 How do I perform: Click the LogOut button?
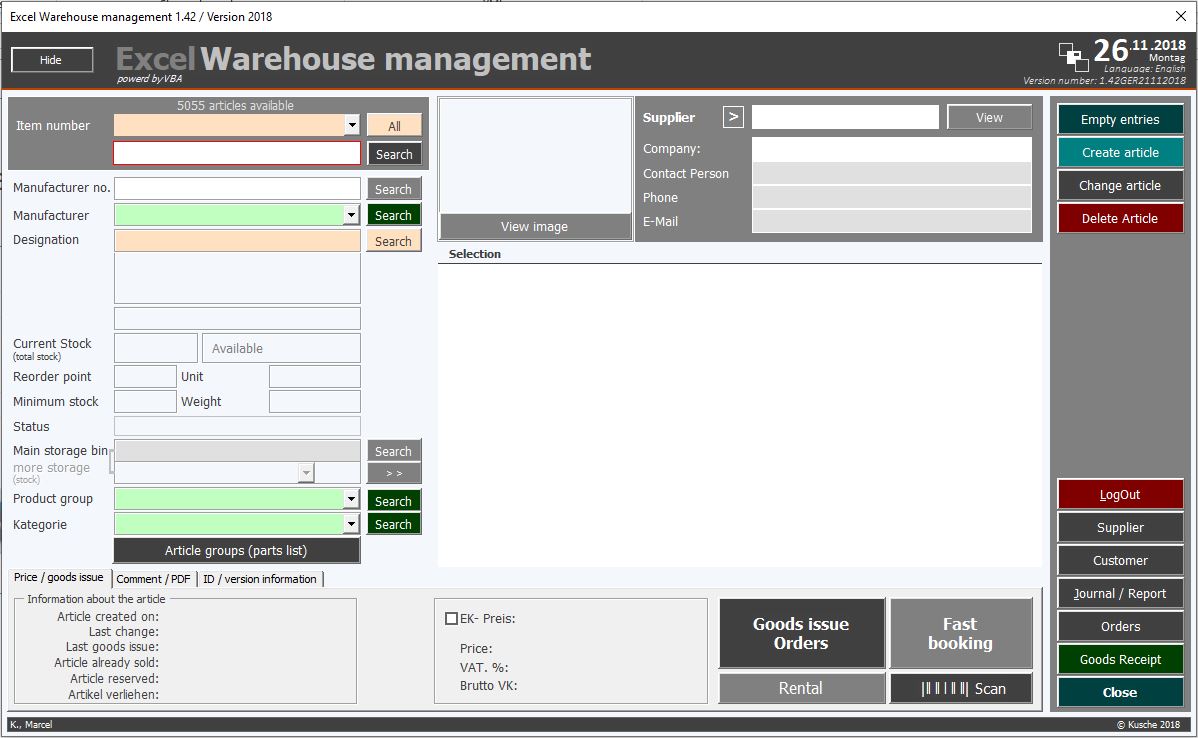click(1119, 493)
